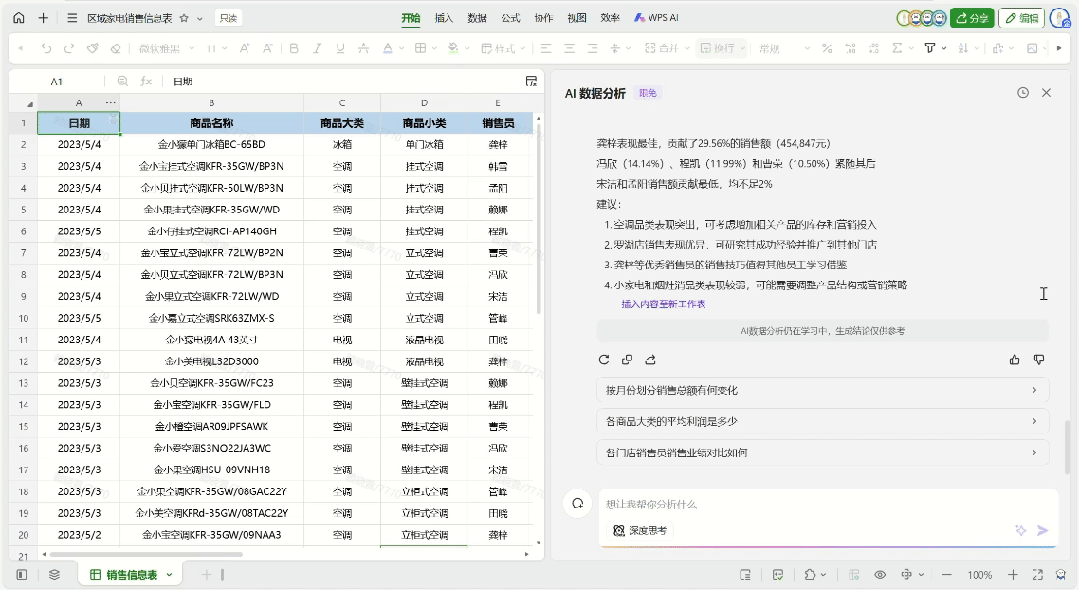Open 销售信息表 sheet tab dropdown
This screenshot has width=1079, height=590.
pyautogui.click(x=169, y=575)
